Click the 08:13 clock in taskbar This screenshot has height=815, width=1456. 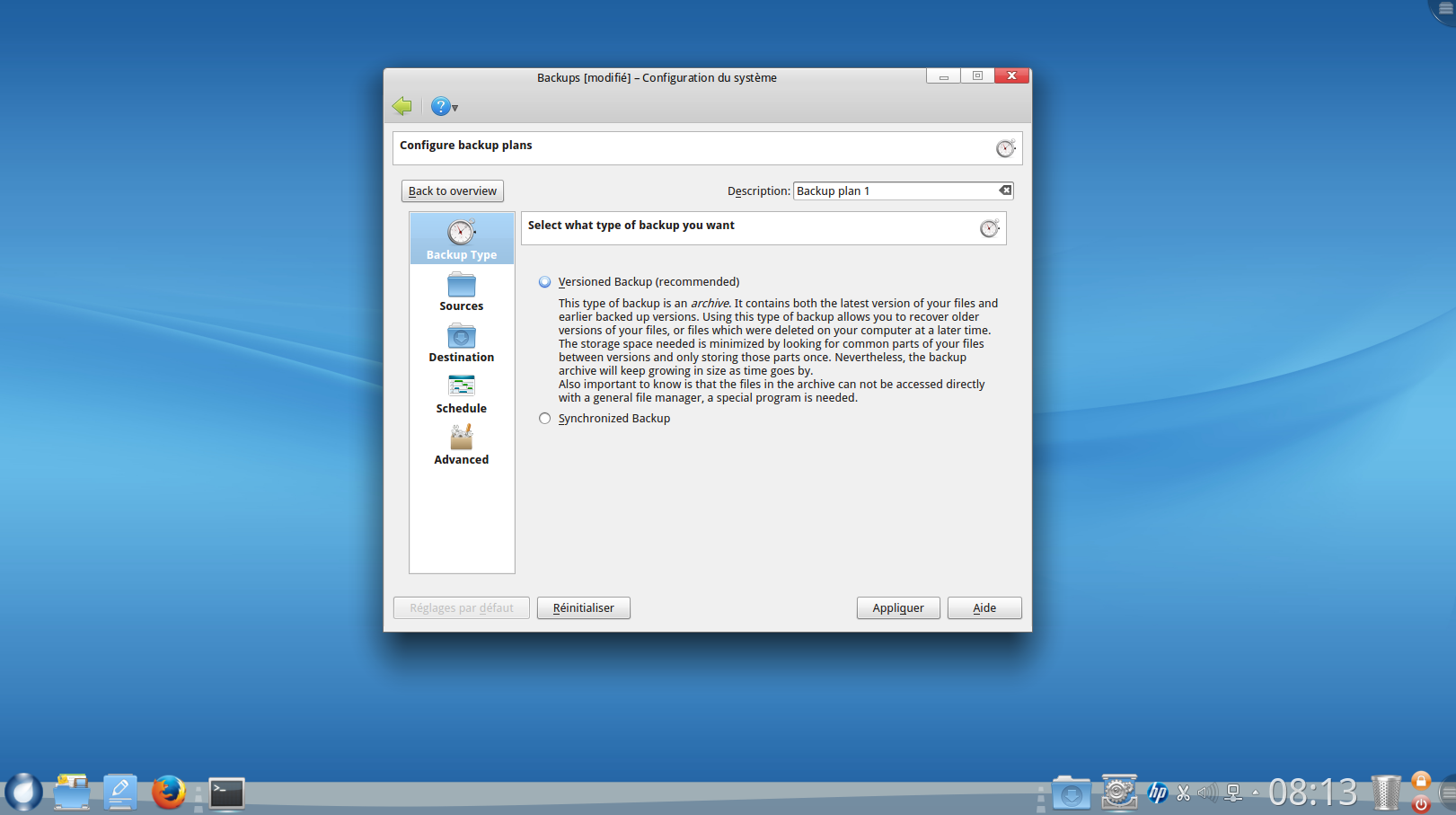[1312, 793]
